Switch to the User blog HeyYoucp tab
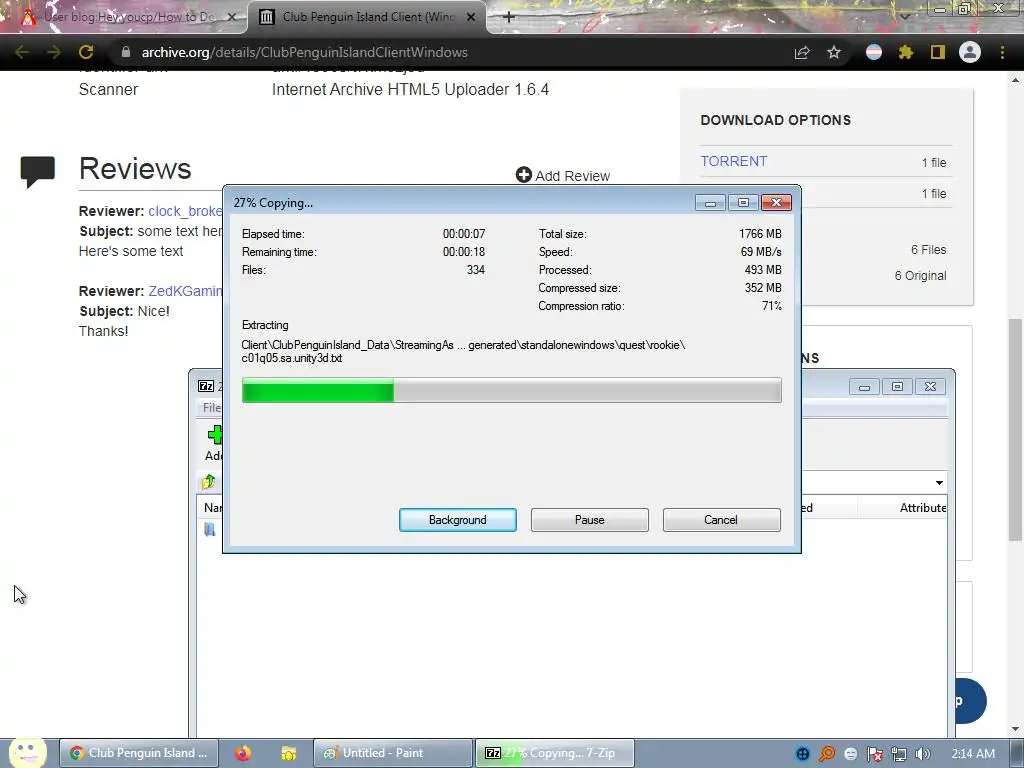The width and height of the screenshot is (1024, 768). (x=124, y=17)
